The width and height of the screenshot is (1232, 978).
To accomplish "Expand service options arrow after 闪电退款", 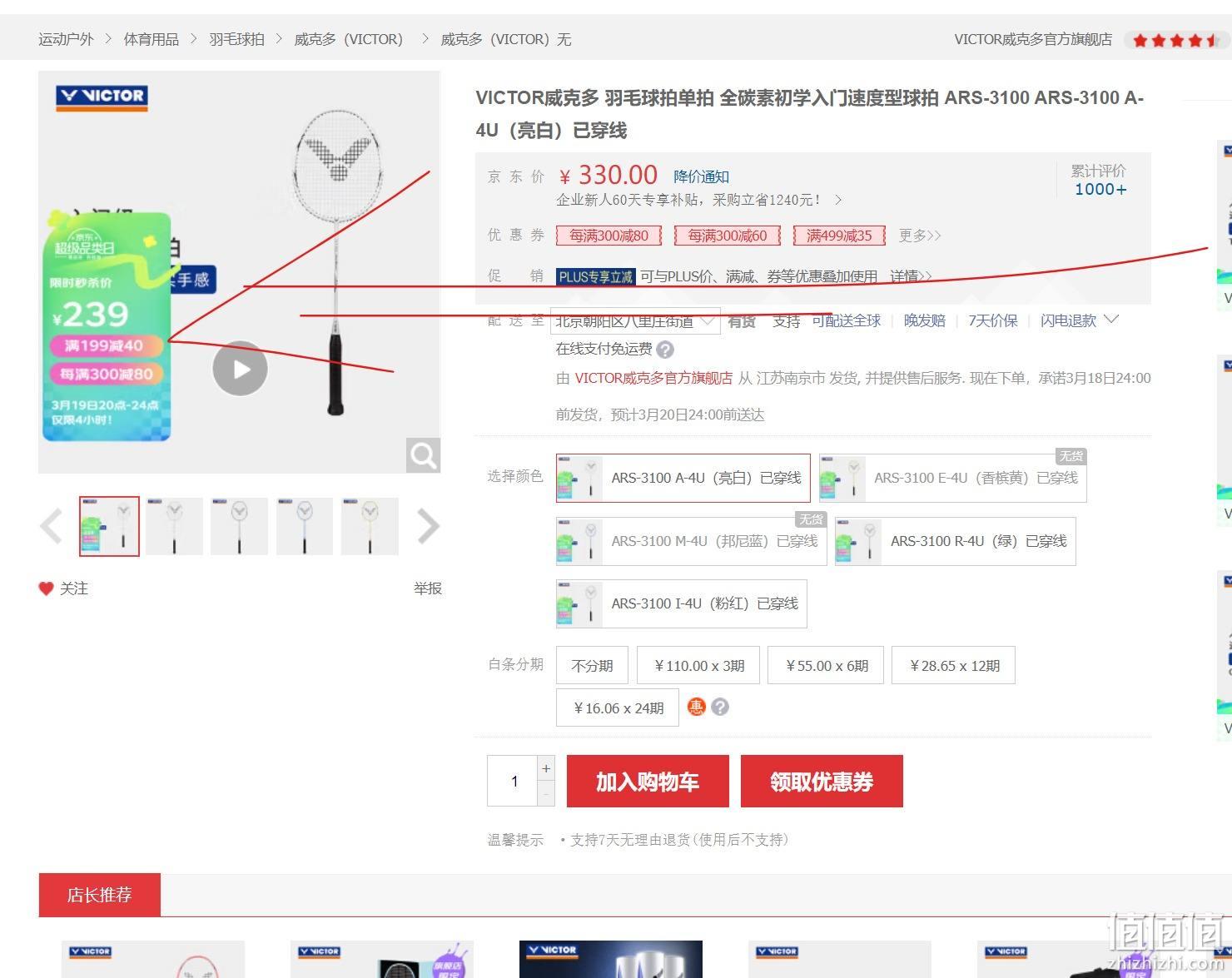I will coord(1111,320).
